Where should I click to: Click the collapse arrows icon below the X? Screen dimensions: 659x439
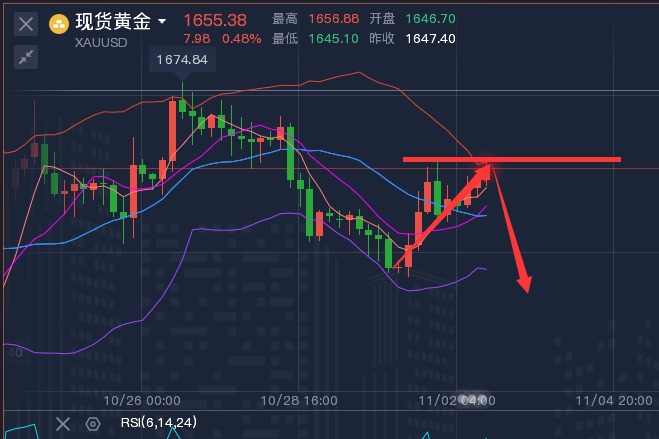[x=27, y=58]
